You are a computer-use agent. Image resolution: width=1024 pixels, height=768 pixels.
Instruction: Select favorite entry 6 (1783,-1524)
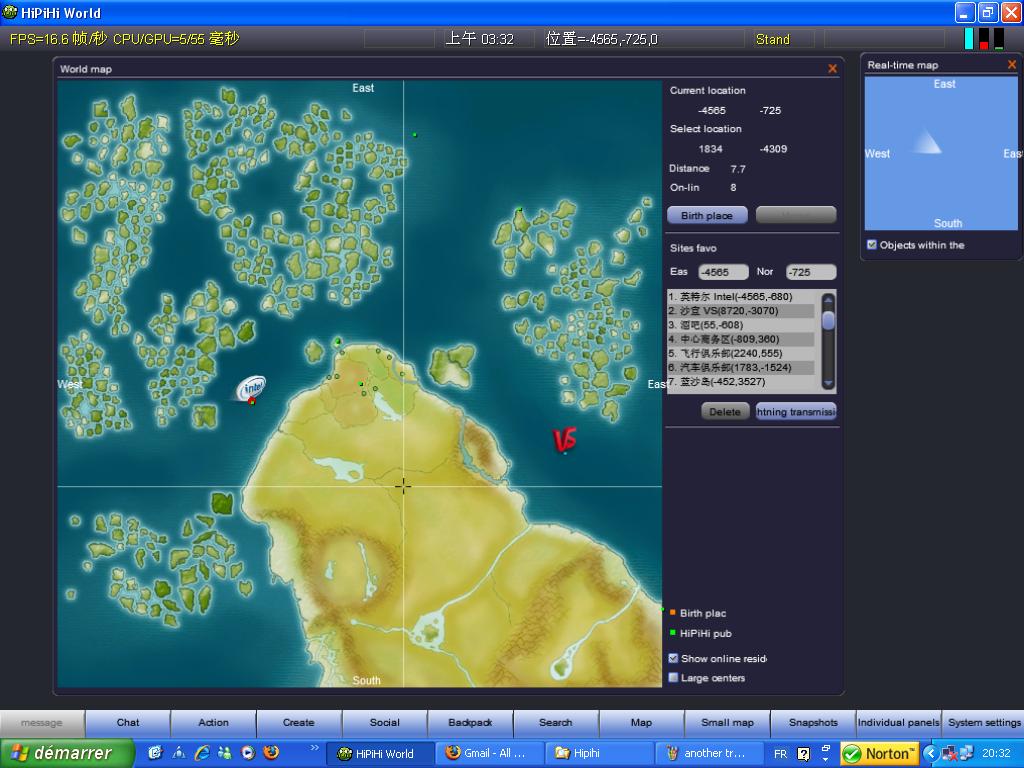[741, 367]
